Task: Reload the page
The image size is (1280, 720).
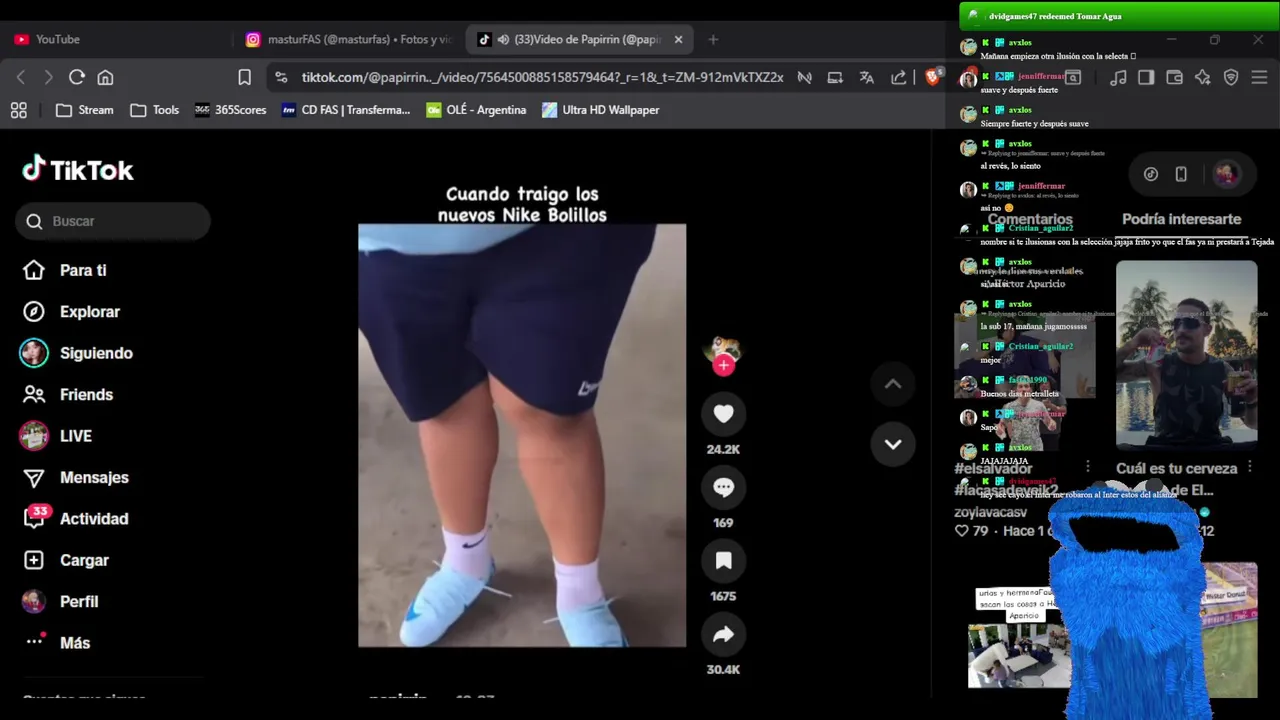Action: [77, 77]
